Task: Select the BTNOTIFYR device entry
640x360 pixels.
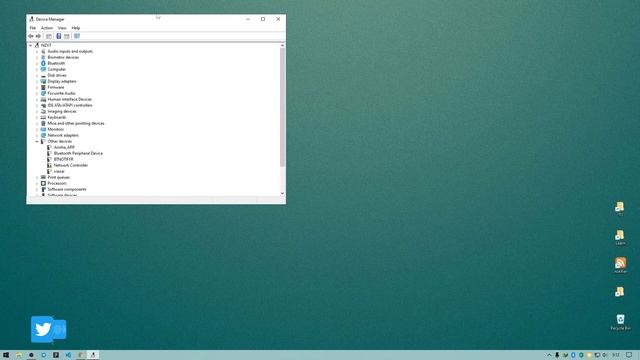Action: (x=64, y=159)
